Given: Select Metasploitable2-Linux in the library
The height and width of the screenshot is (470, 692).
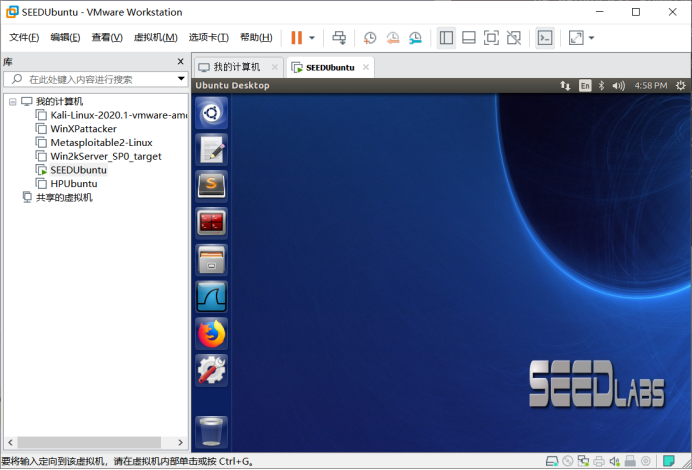Looking at the screenshot, I should pos(94,143).
